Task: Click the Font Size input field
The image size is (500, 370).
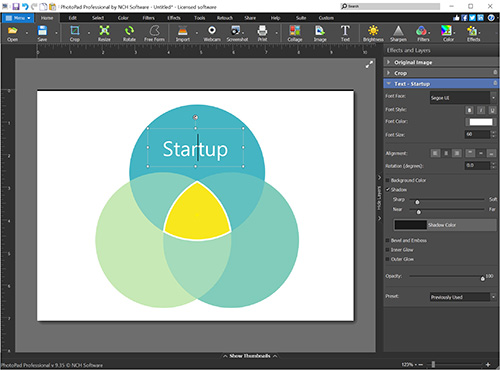Action: pos(477,134)
